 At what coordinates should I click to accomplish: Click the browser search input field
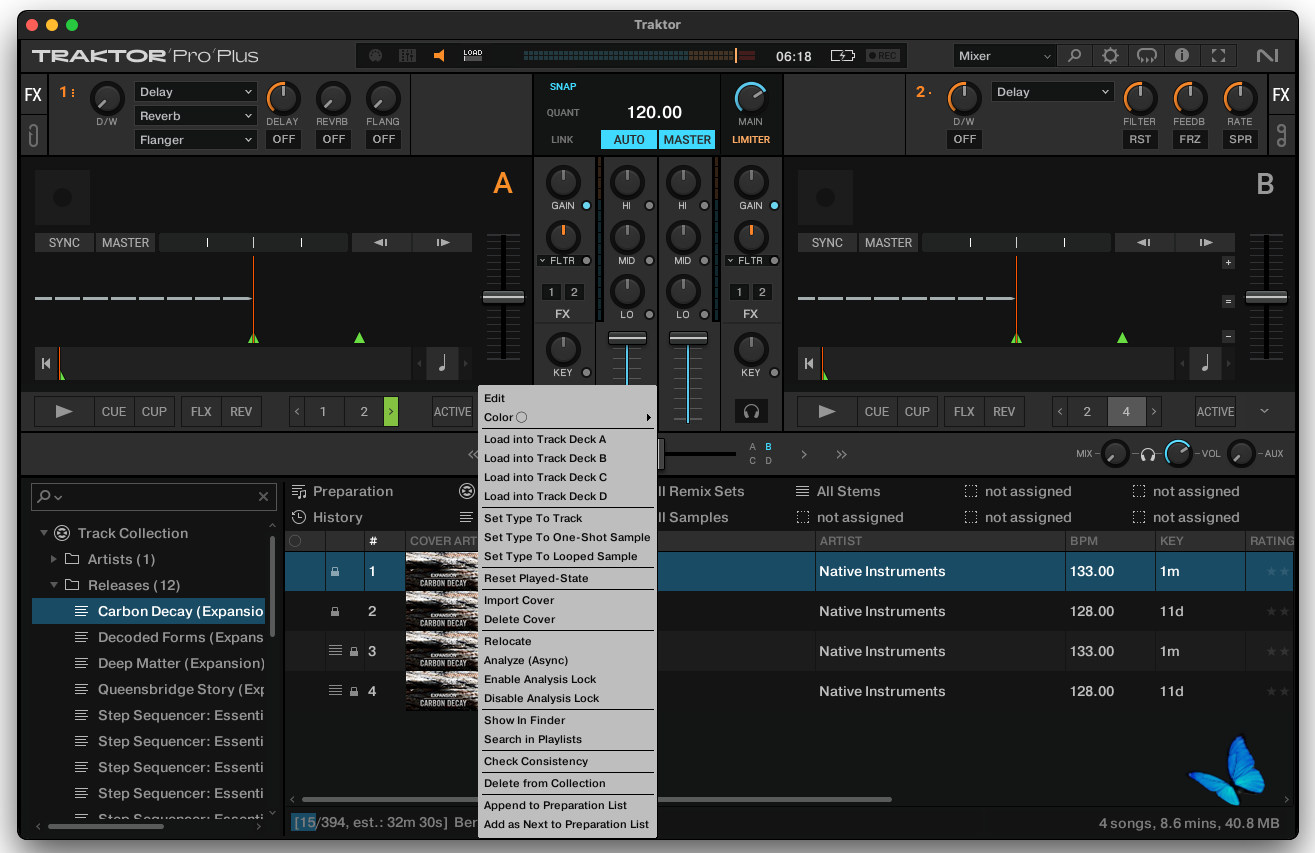click(153, 496)
